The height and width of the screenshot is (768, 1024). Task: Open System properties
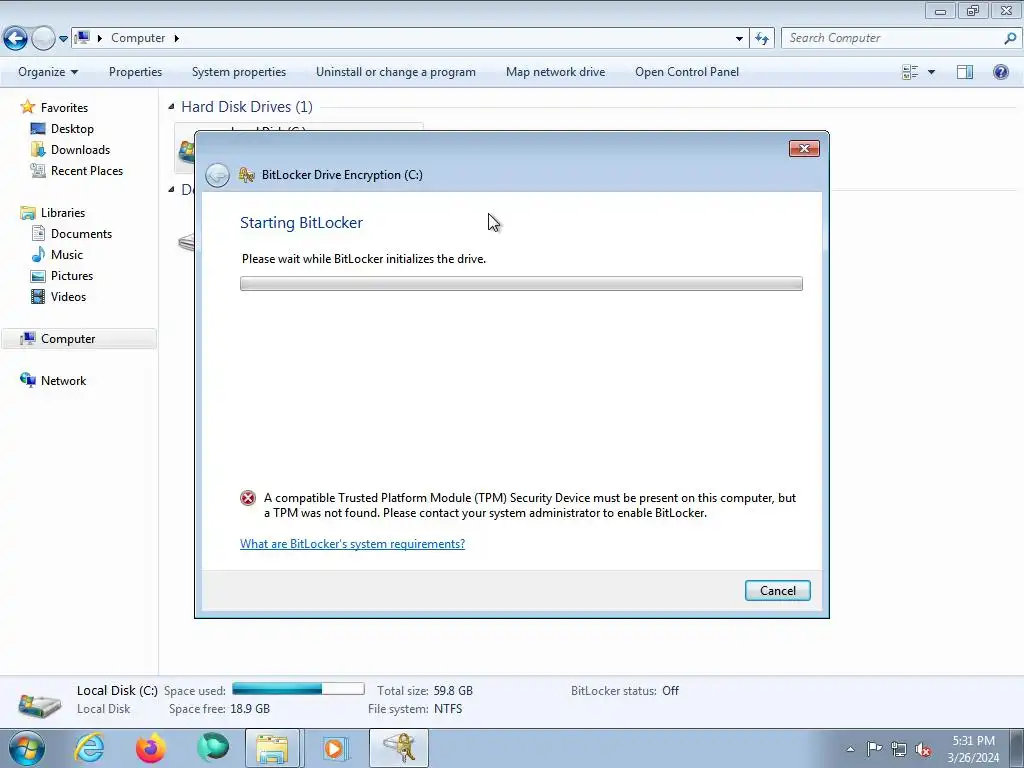[x=239, y=72]
